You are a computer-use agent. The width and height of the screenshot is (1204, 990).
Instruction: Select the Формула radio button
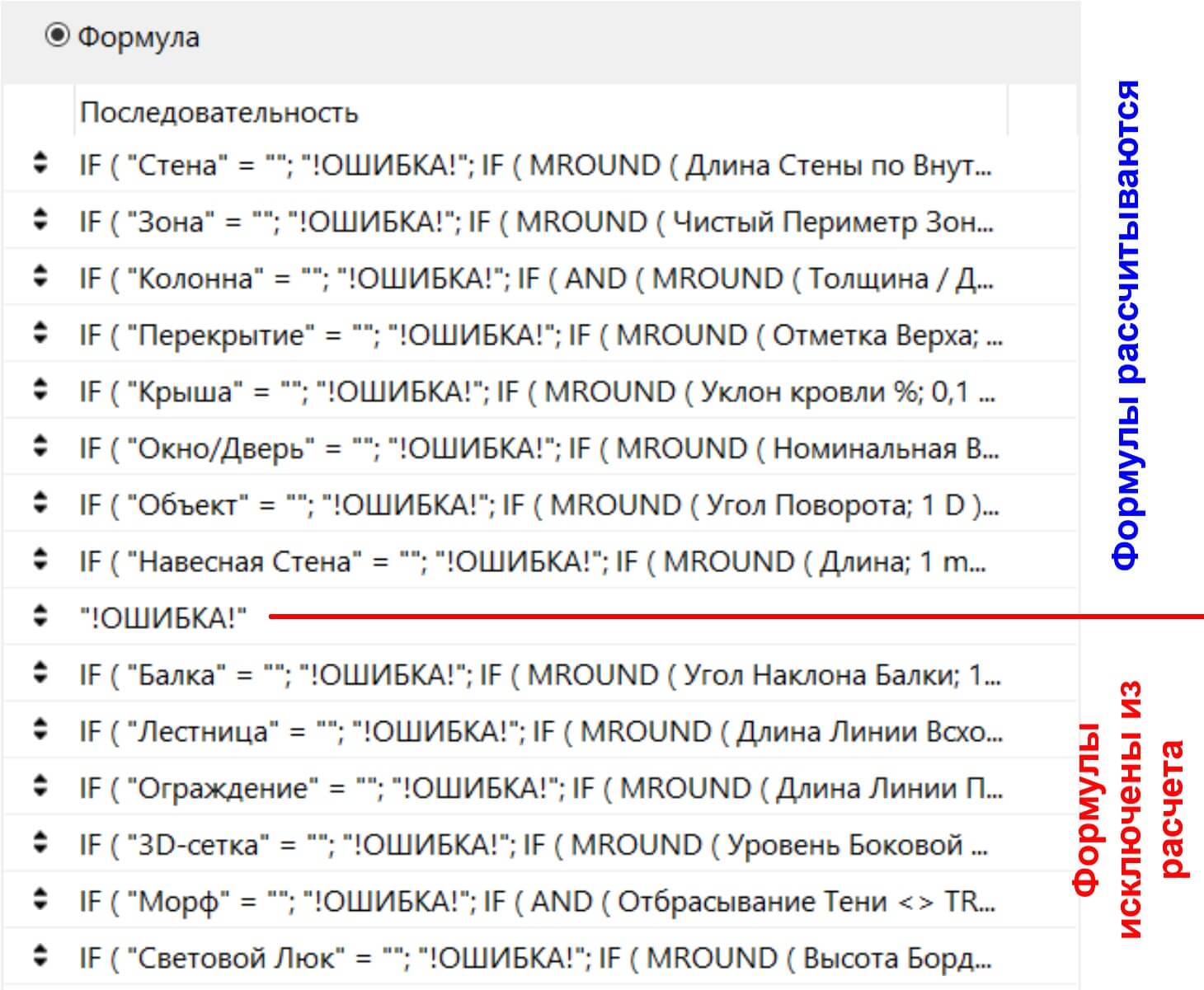tap(57, 36)
